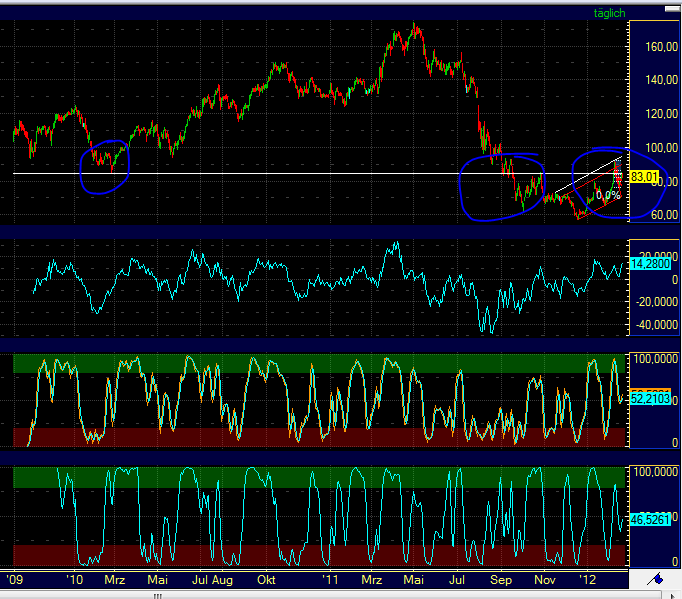Click the 46,5261 indicator value tag
This screenshot has height=599, width=682.
(650, 519)
